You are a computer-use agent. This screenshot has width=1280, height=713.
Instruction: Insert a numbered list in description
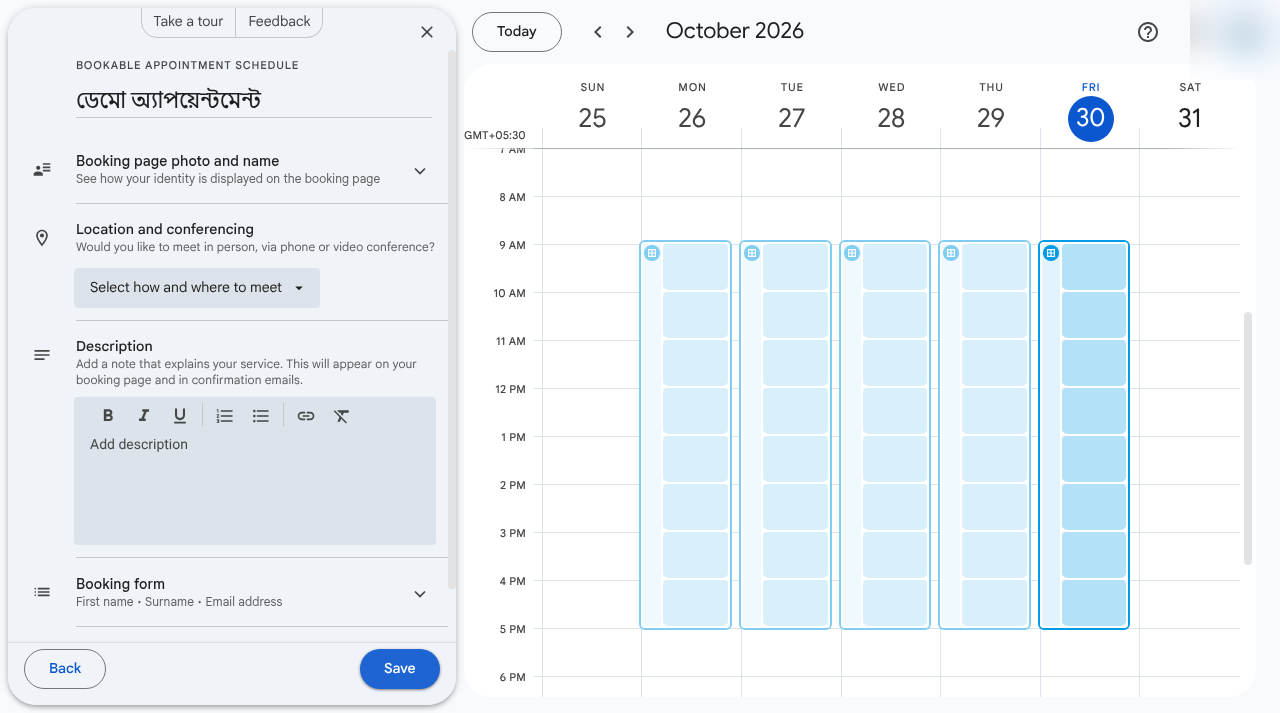[225, 416]
